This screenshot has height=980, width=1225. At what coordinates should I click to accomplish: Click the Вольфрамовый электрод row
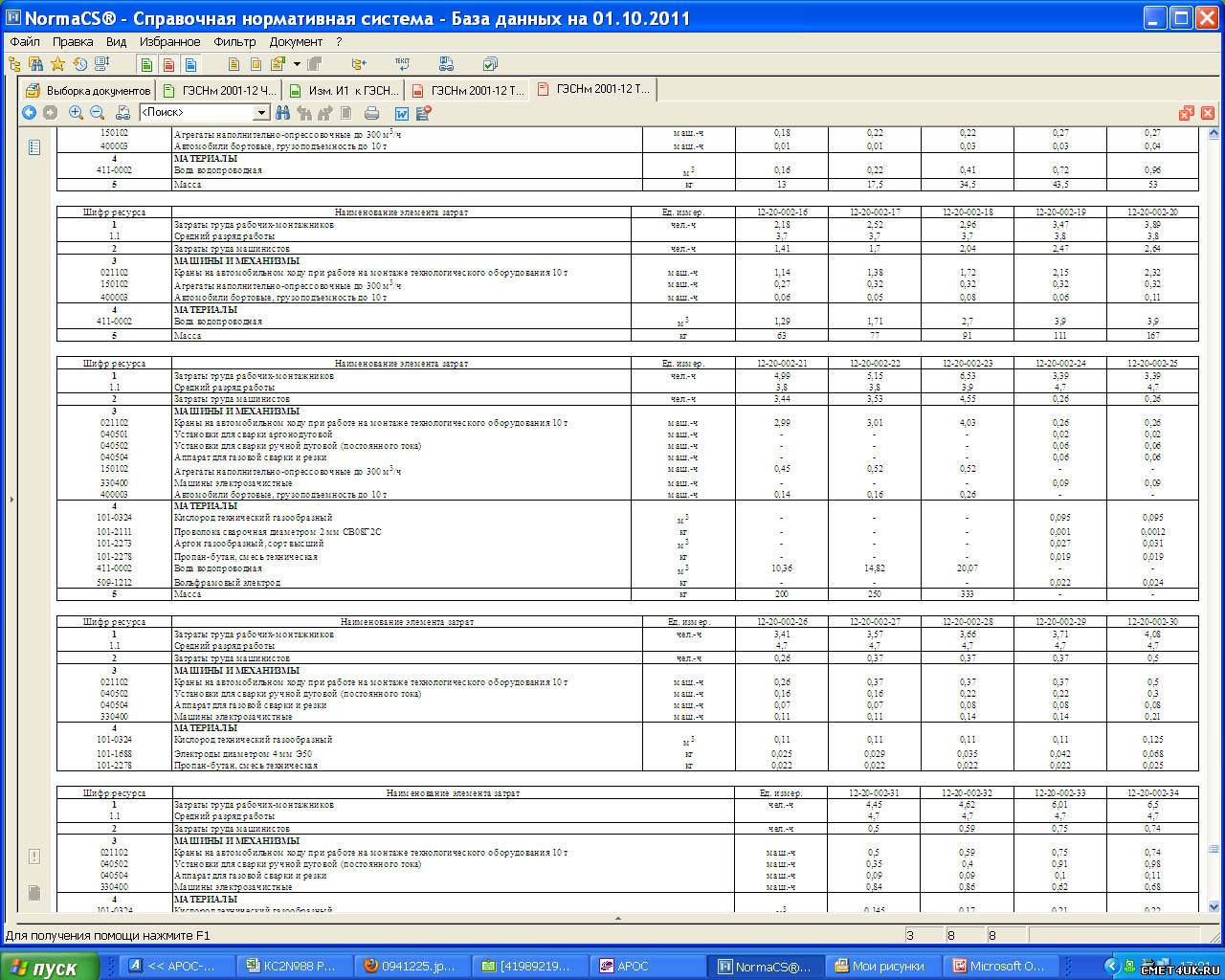point(627,582)
